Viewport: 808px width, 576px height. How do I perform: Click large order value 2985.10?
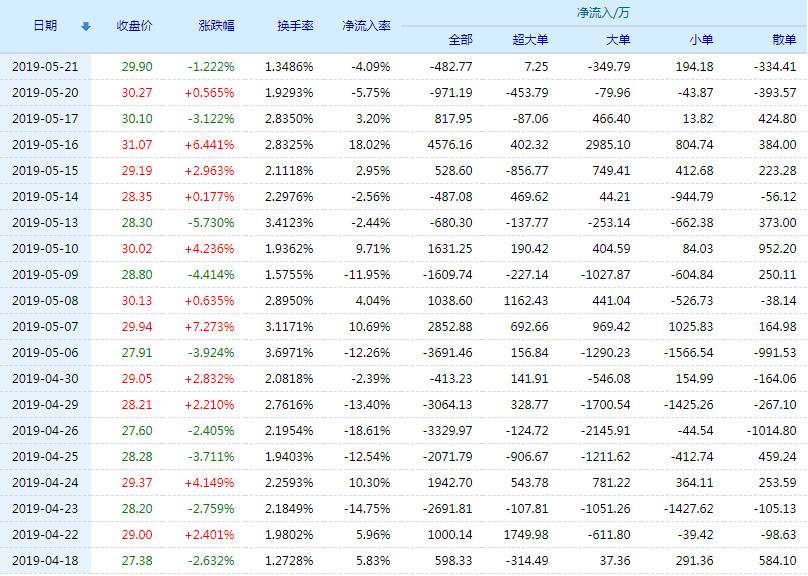coord(608,145)
